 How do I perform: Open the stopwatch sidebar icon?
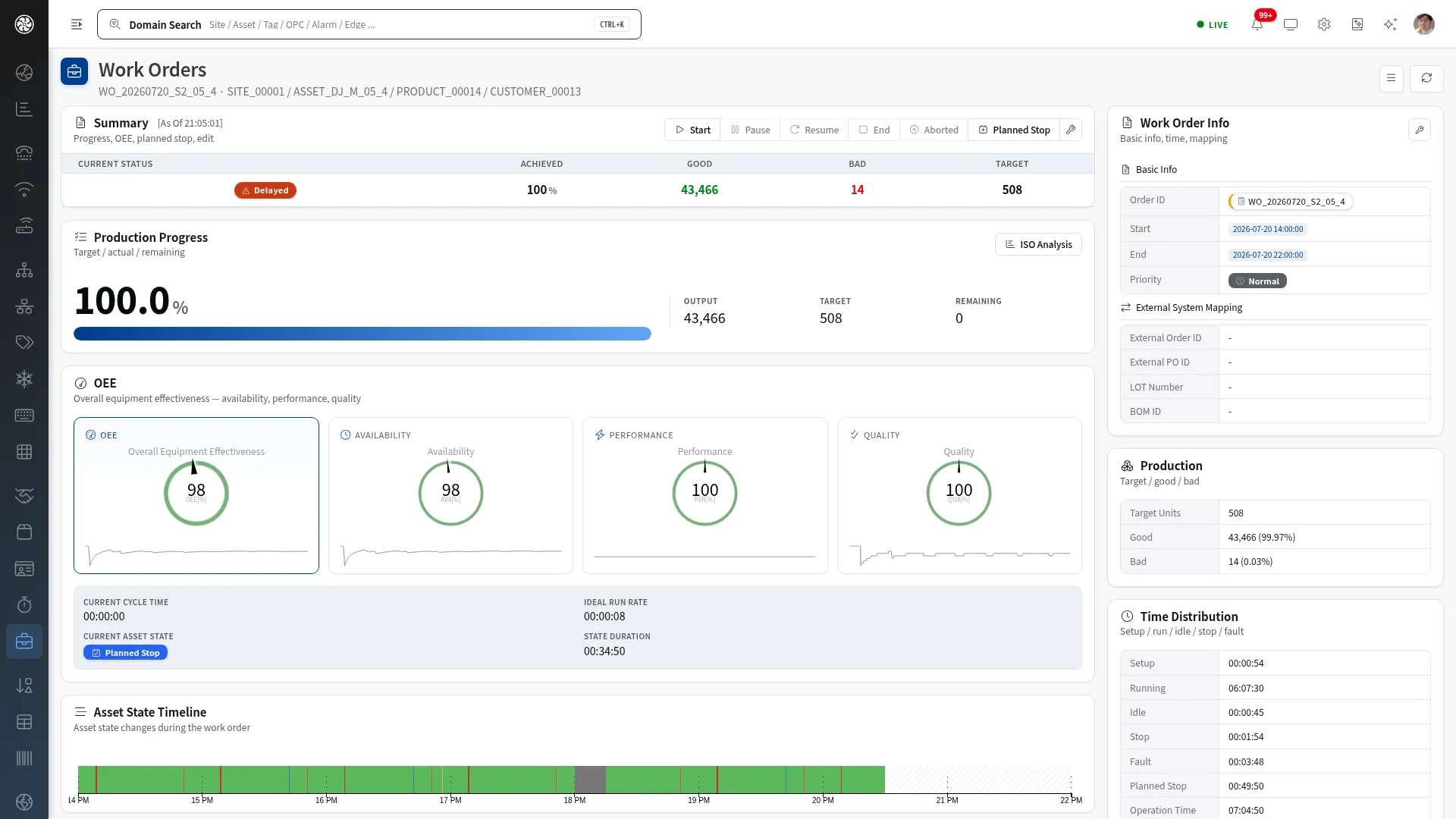pos(24,604)
